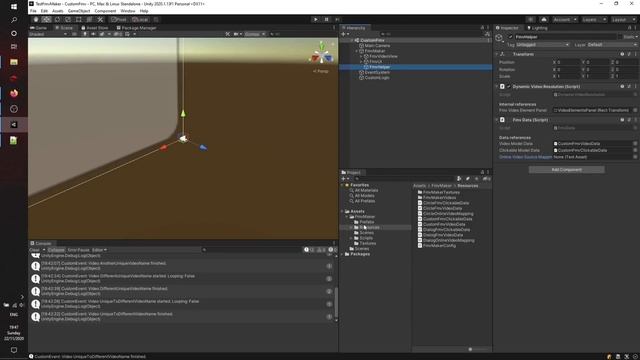Click Add Component button

(567, 169)
